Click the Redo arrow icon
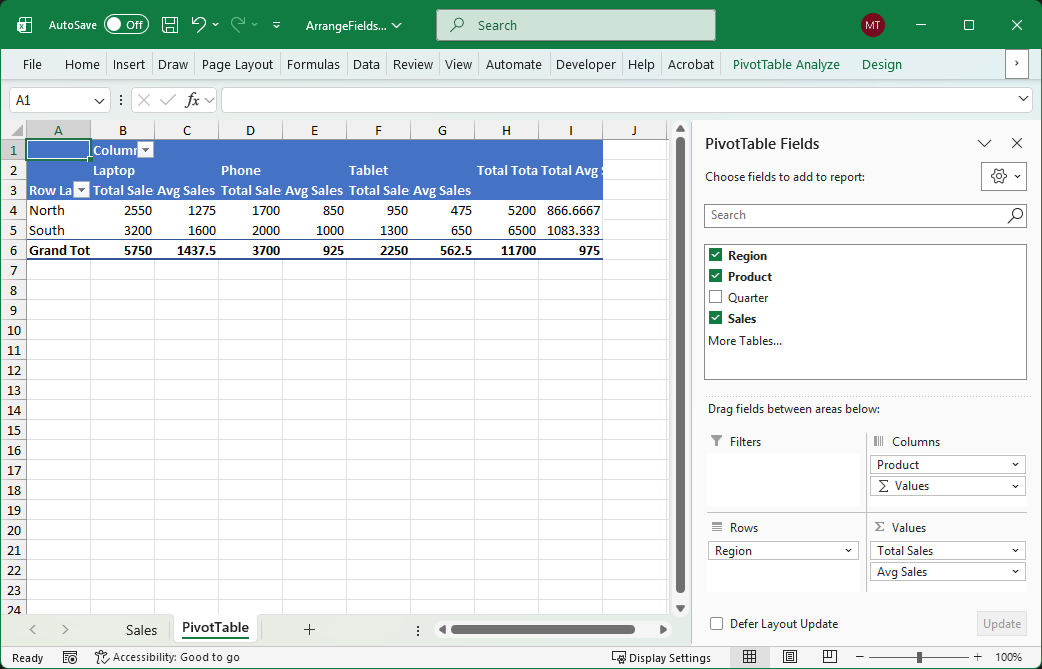The width and height of the screenshot is (1042, 669). tap(238, 25)
